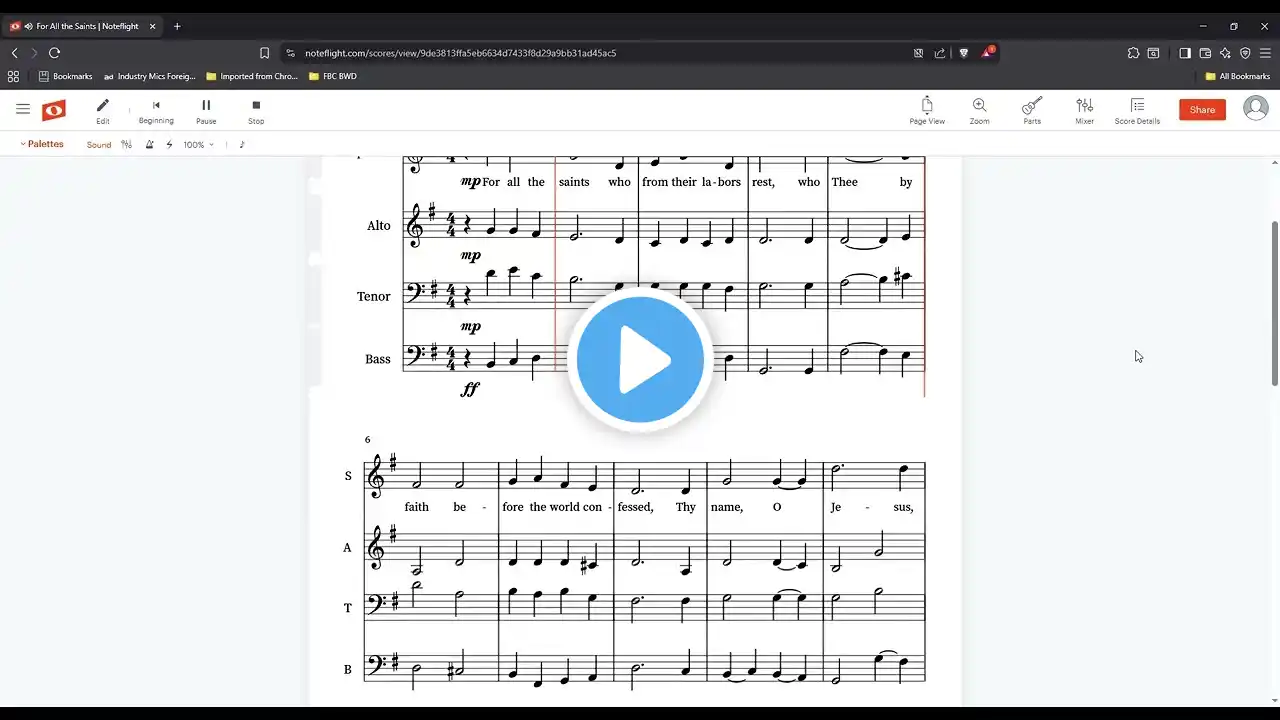Viewport: 1280px width, 720px height.
Task: Click the eighth note icon in palette bar
Action: 242,144
